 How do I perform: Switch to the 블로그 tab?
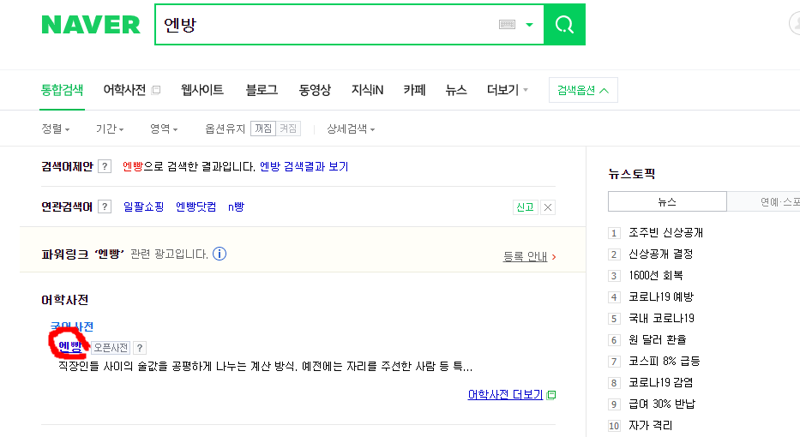261,90
